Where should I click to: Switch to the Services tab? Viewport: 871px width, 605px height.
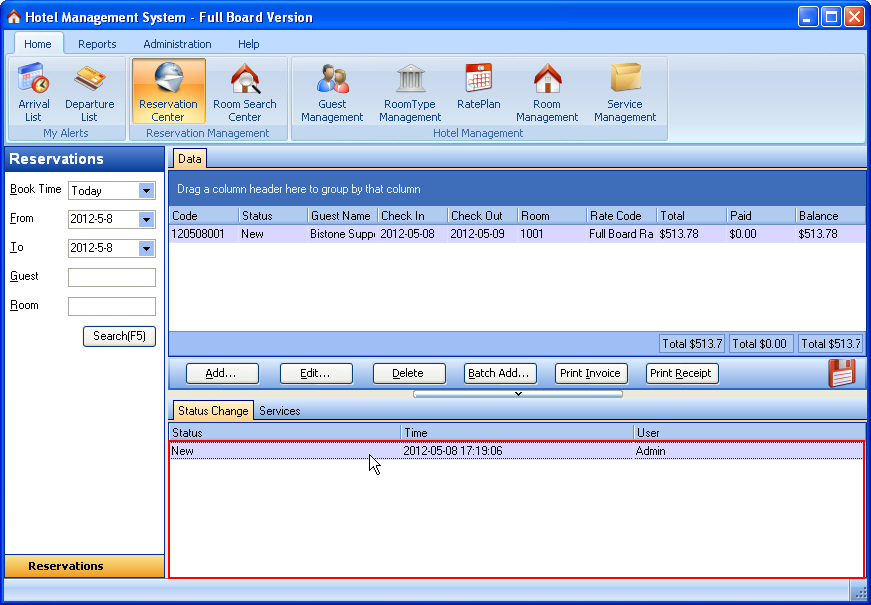(x=280, y=411)
